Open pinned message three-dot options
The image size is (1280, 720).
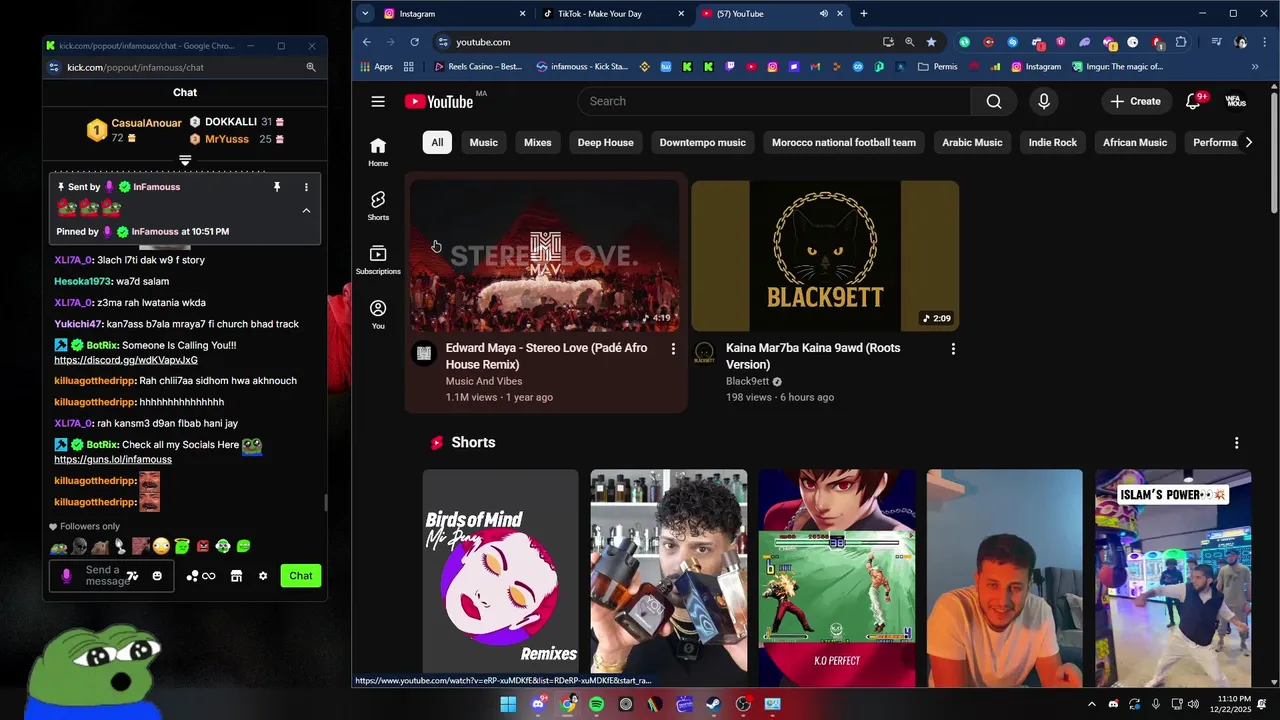306,187
